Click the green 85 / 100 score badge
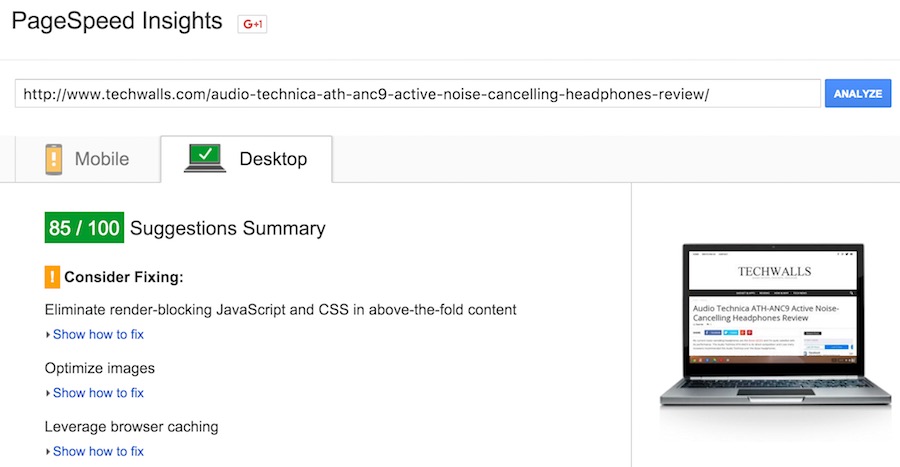 pos(84,228)
